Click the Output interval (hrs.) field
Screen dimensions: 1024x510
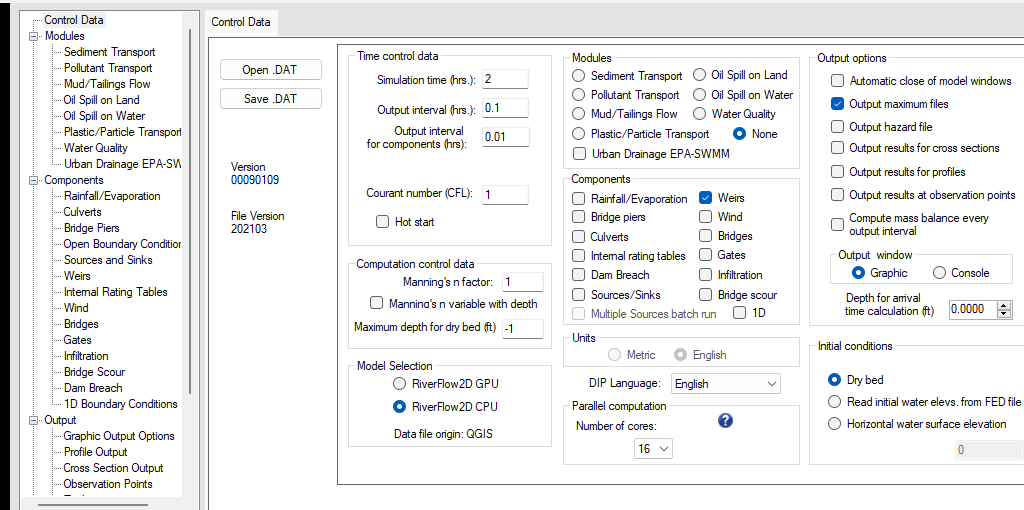[x=505, y=108]
